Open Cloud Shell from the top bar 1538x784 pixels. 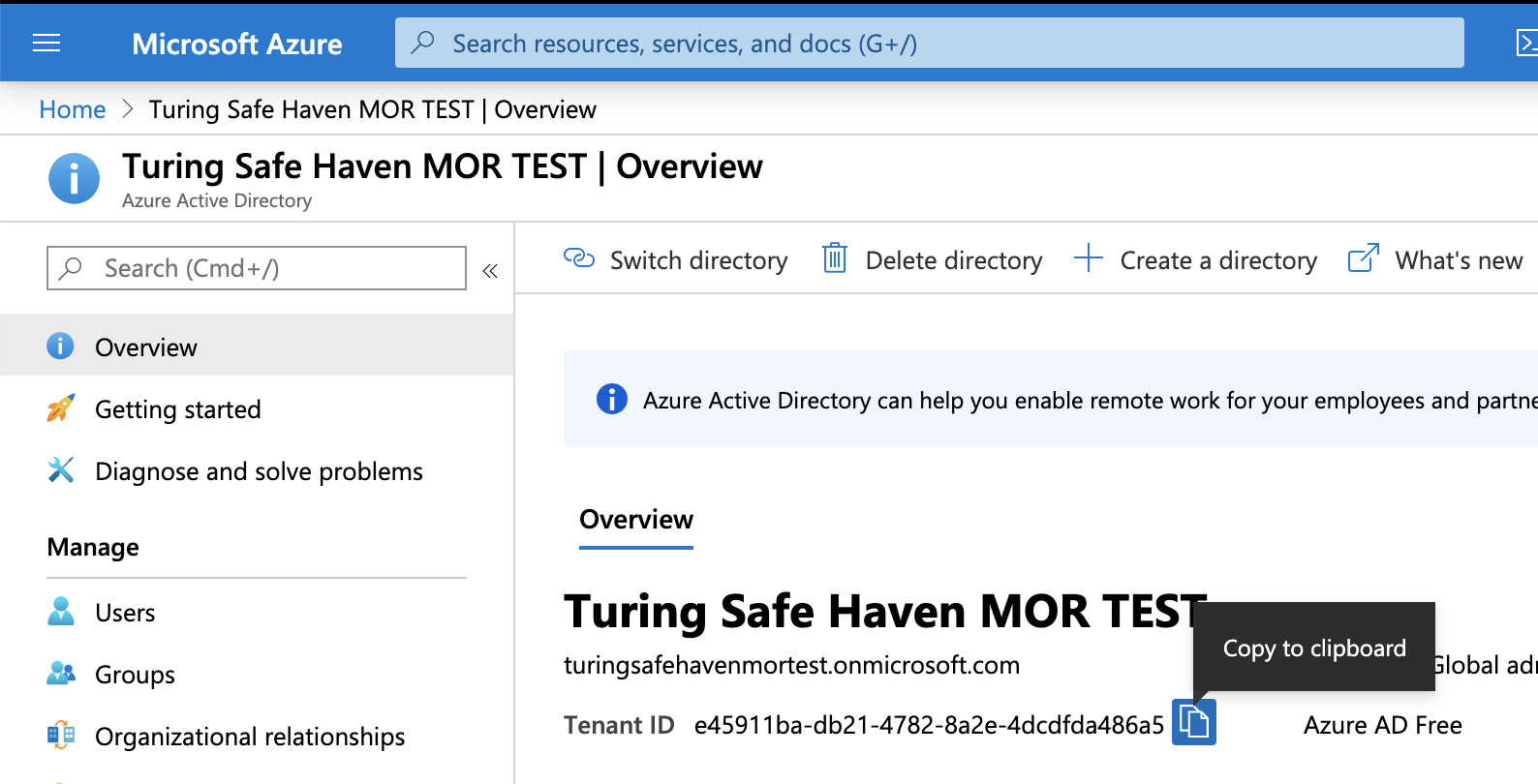pos(1526,43)
